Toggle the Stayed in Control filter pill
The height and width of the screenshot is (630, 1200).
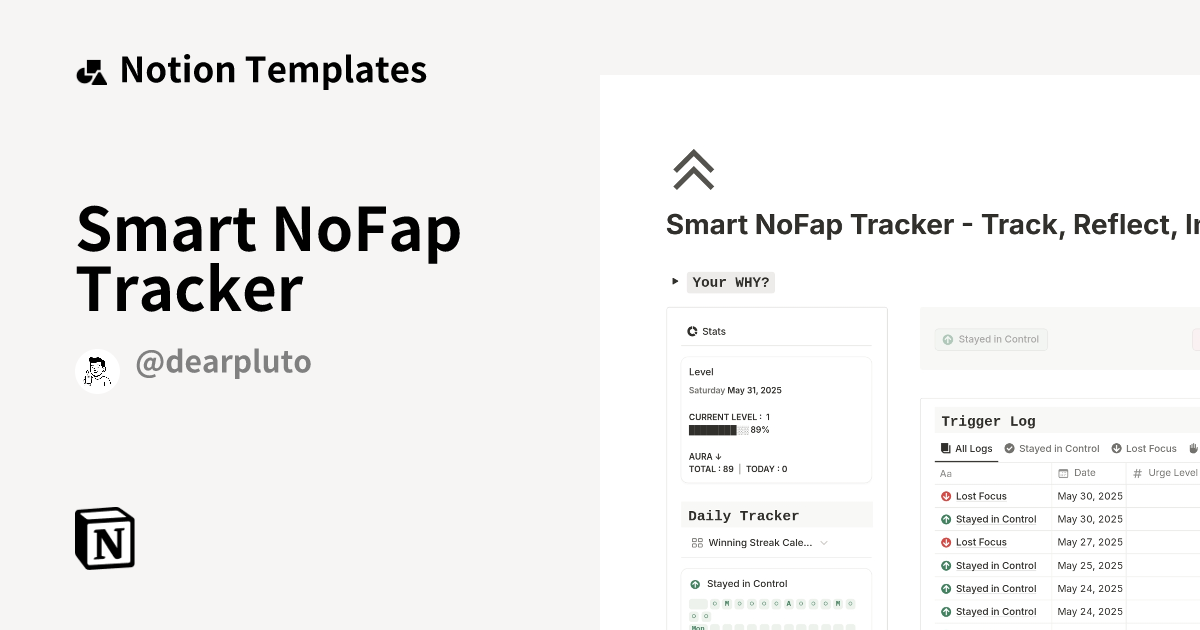click(x=990, y=339)
